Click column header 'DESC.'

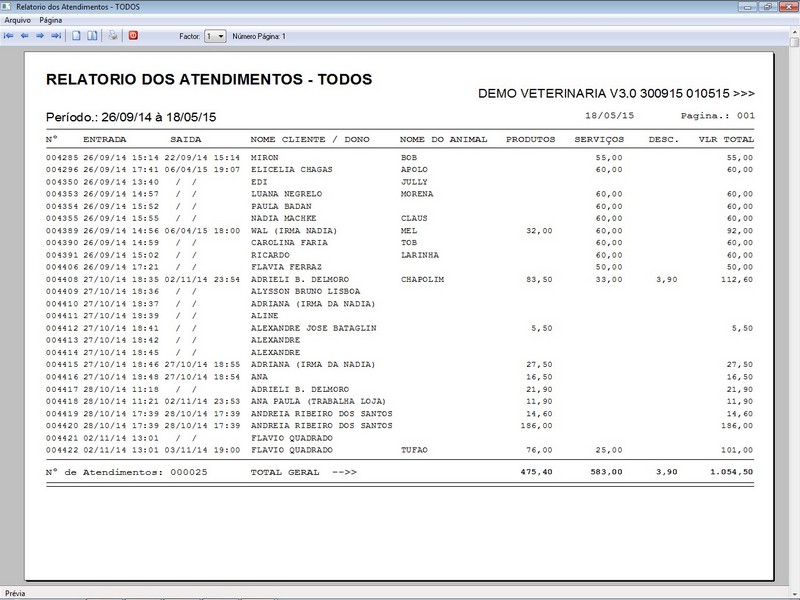[x=664, y=139]
